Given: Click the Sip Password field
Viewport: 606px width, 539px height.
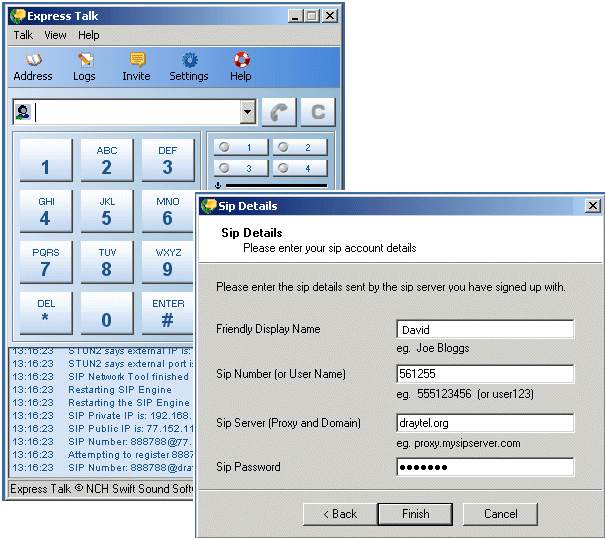Looking at the screenshot, I should point(485,467).
